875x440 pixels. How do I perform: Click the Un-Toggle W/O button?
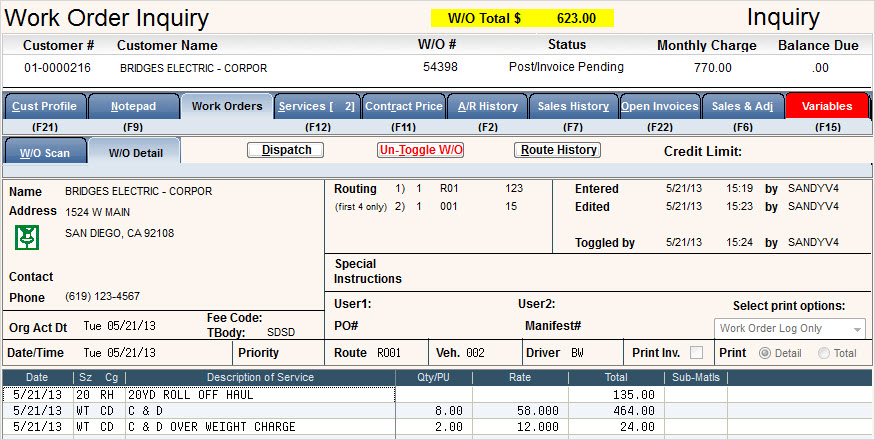pyautogui.click(x=421, y=150)
